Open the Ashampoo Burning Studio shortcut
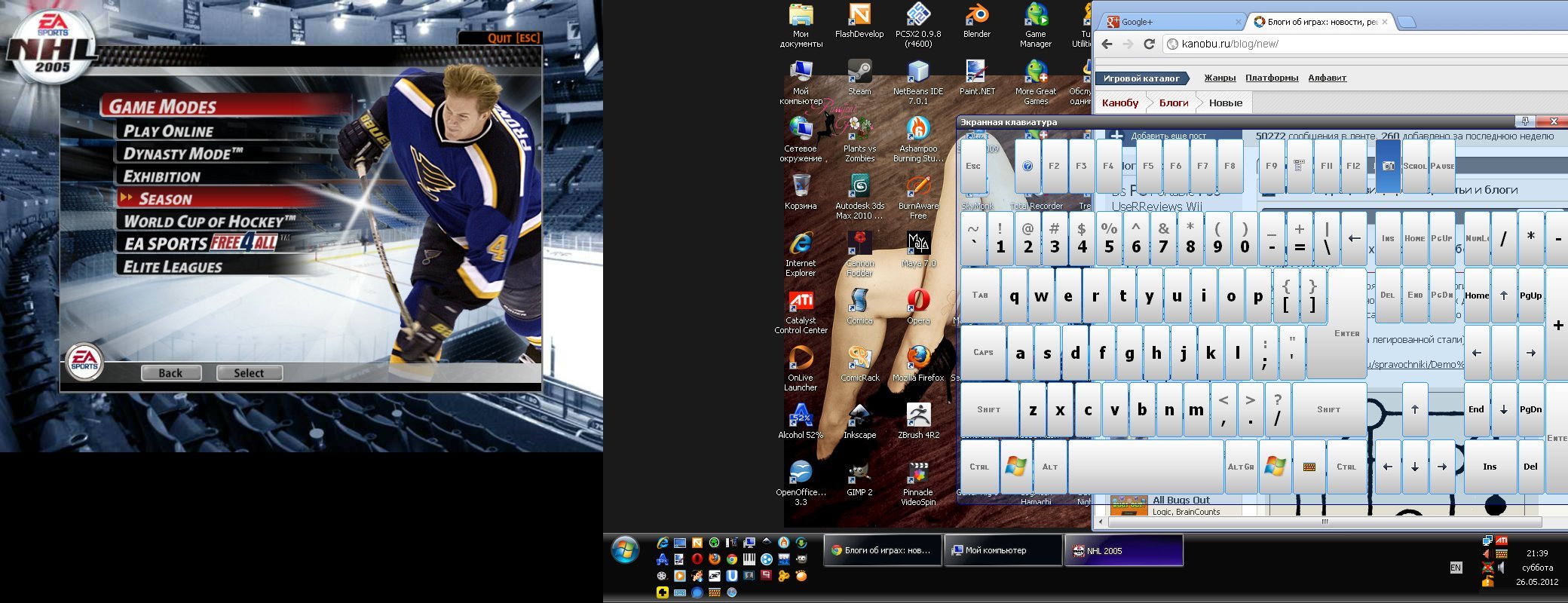The width and height of the screenshot is (1568, 603). 918,140
